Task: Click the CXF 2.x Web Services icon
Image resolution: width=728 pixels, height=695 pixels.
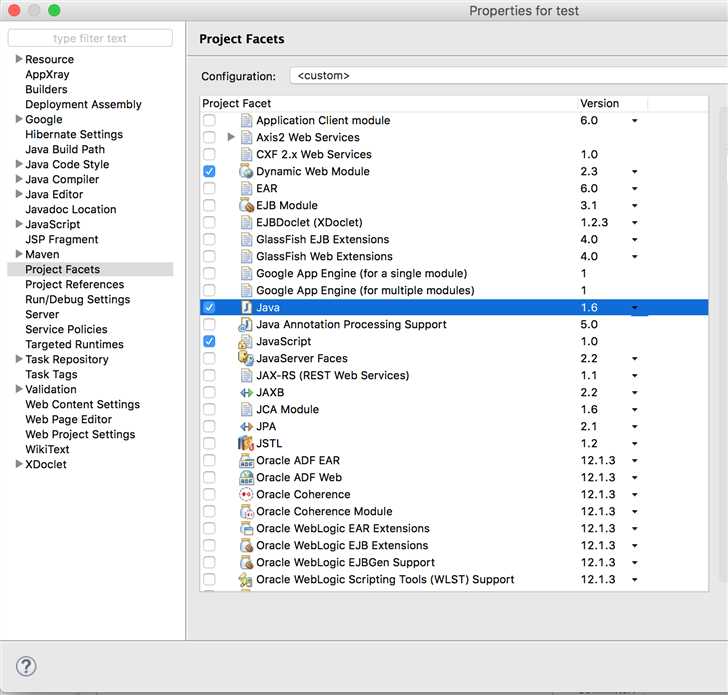Action: 246,155
